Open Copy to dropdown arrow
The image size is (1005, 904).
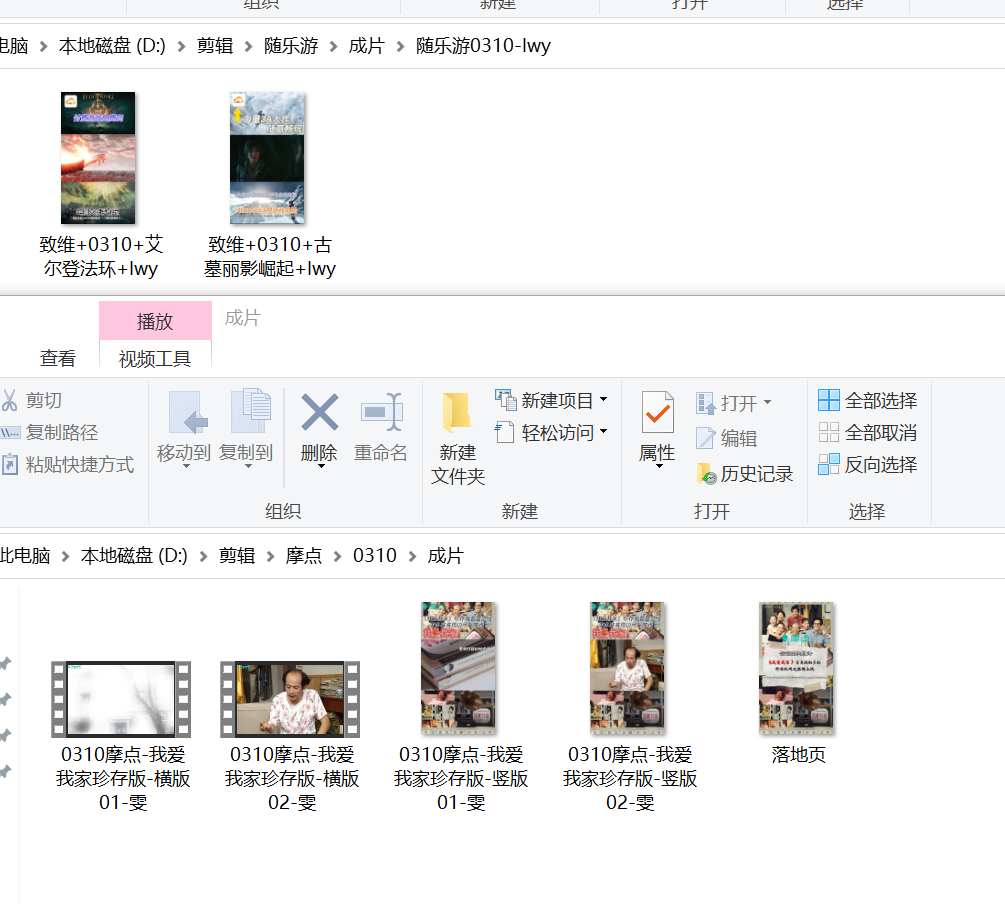pos(248,466)
